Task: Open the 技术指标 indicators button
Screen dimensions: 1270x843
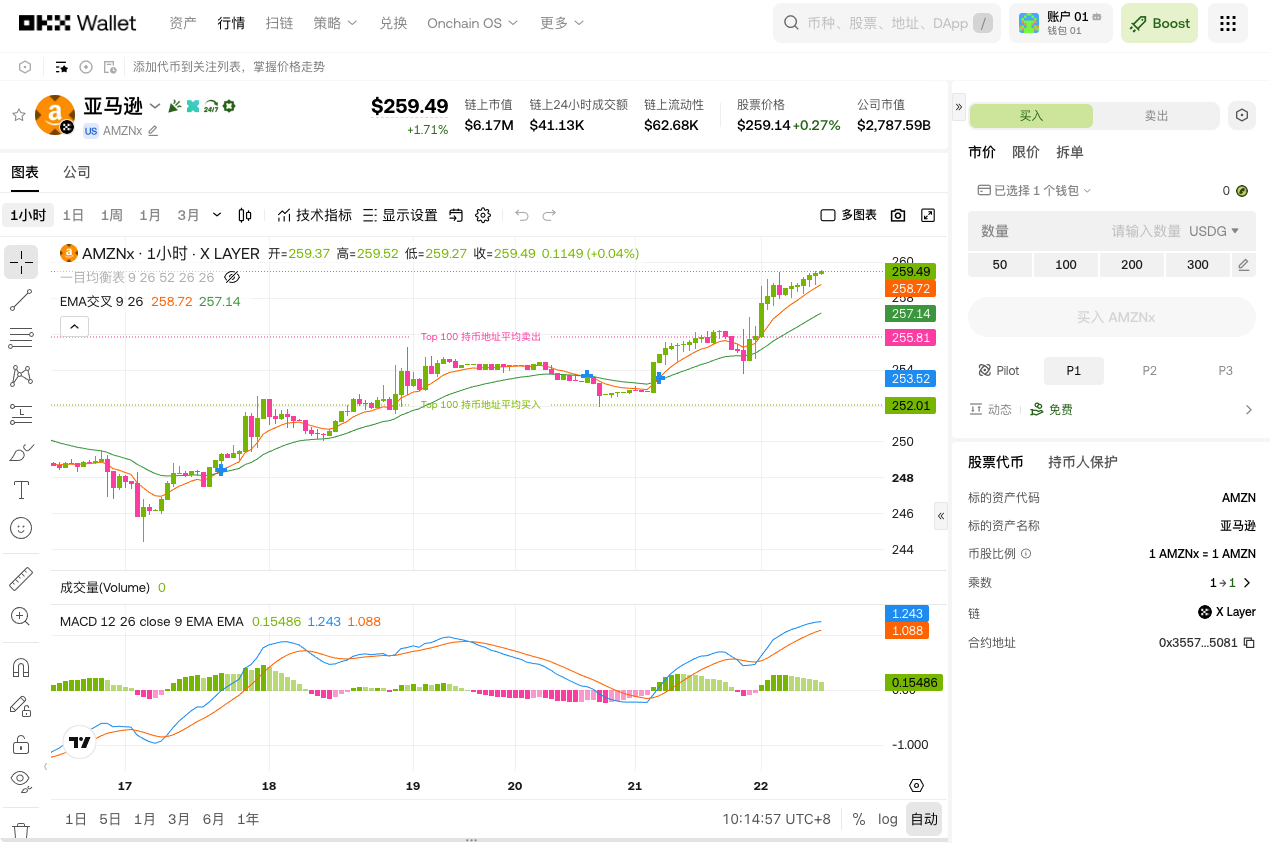Action: 314,215
